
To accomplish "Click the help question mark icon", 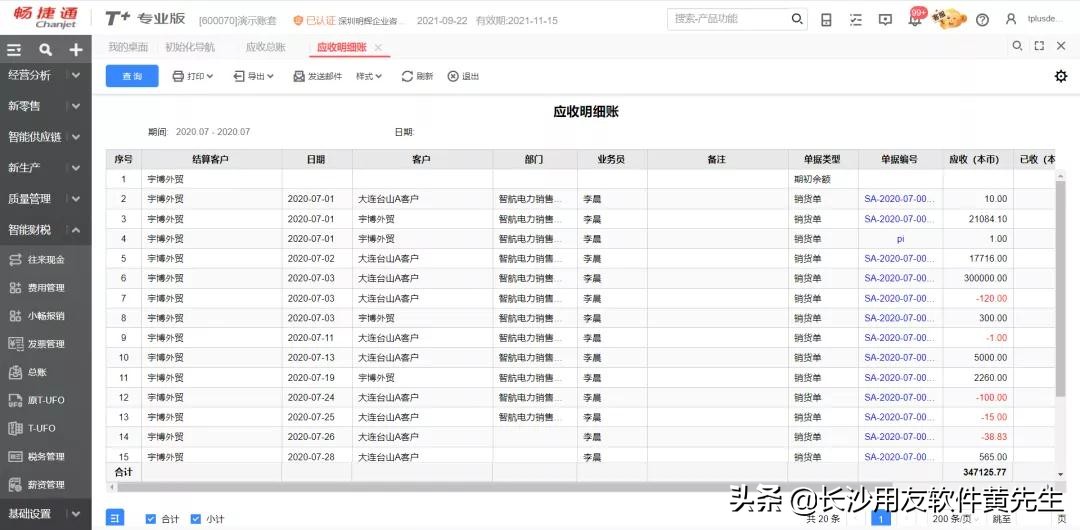I will (x=982, y=20).
